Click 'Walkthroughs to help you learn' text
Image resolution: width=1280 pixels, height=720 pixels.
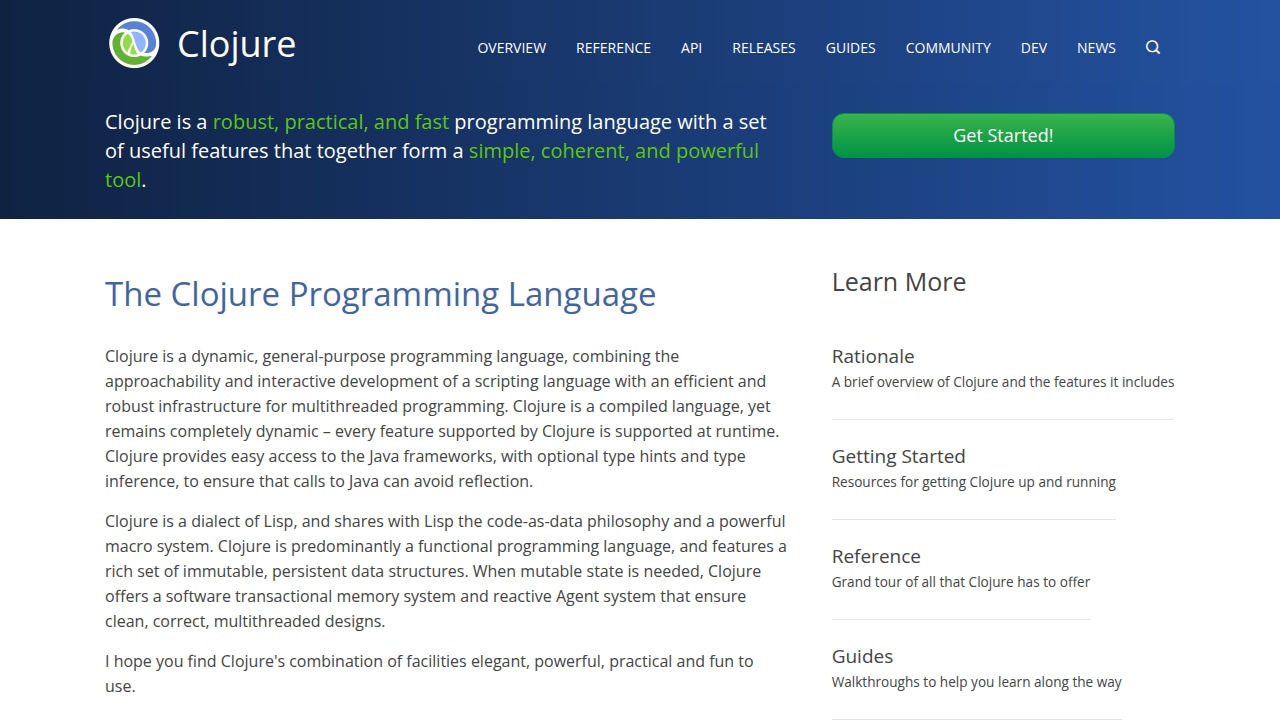pyautogui.click(x=977, y=682)
